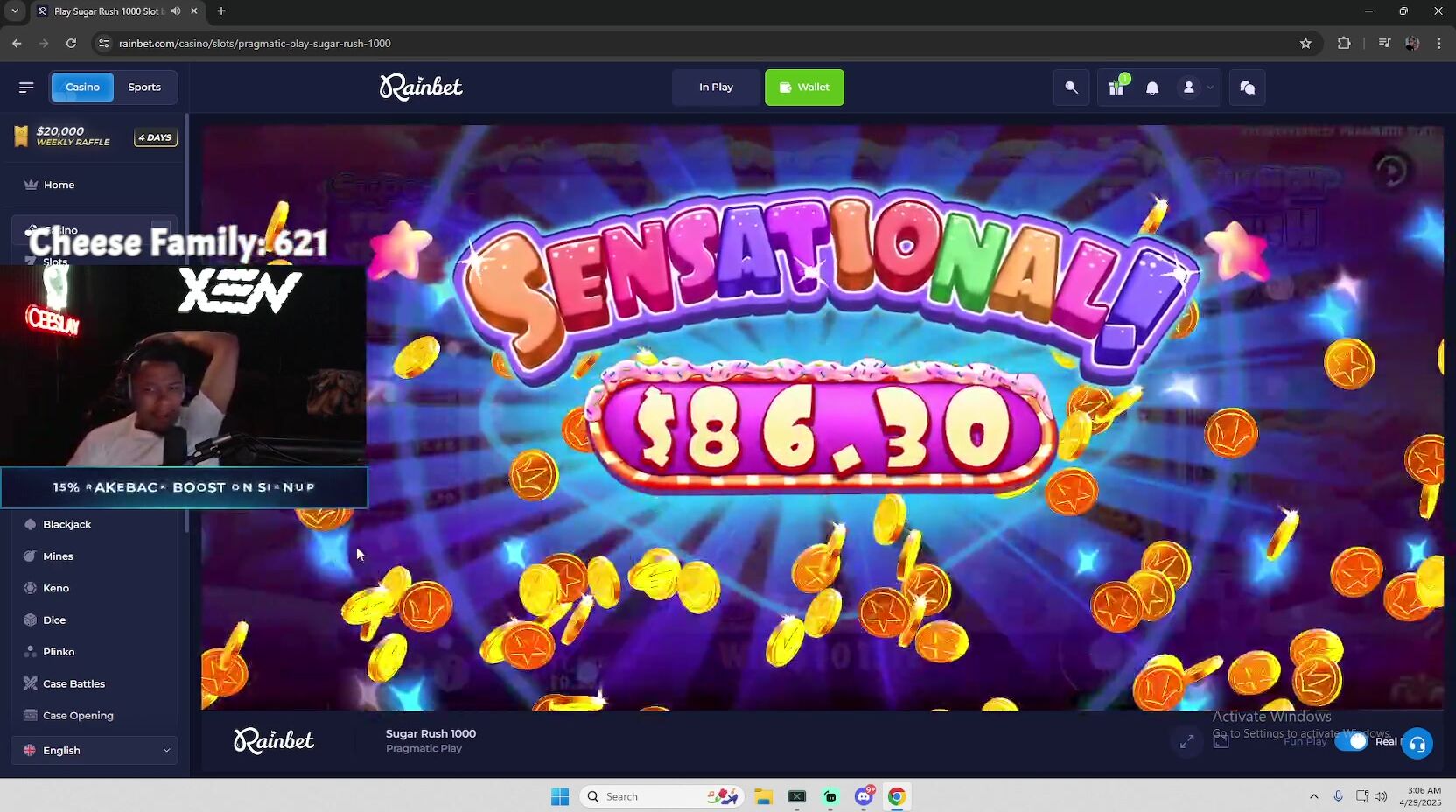Show hidden system tray icons chevron

pos(1313,796)
